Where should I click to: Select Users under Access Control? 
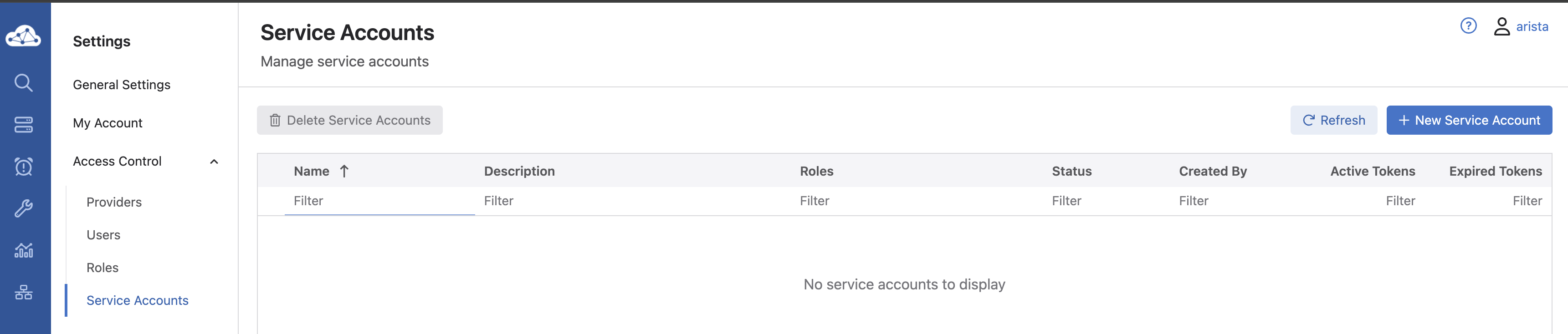click(103, 235)
